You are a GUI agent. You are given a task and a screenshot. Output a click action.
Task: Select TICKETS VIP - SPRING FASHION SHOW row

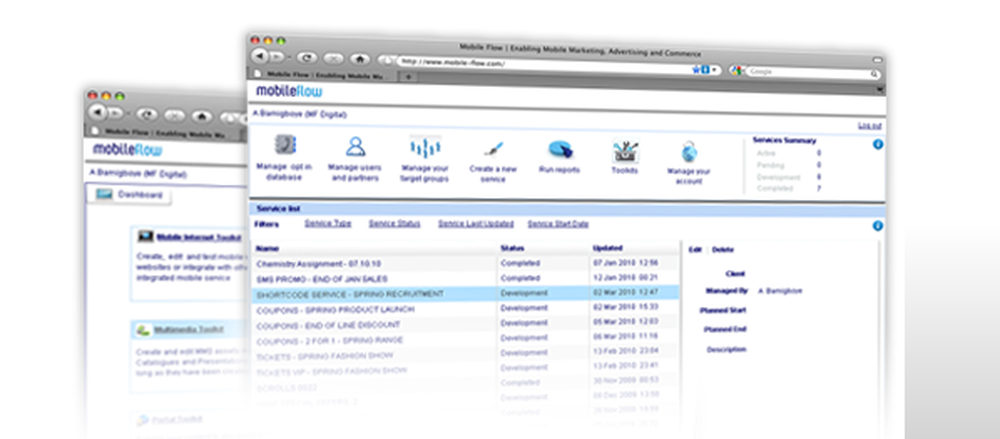coord(466,370)
